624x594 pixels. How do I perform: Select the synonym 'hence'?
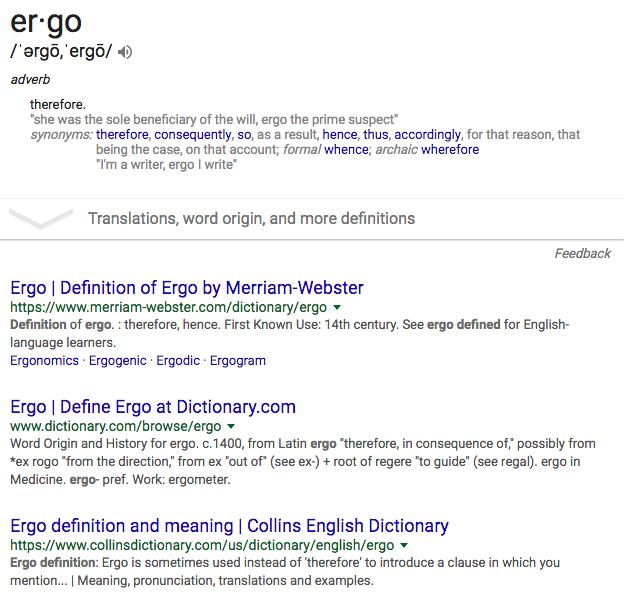pyautogui.click(x=339, y=134)
